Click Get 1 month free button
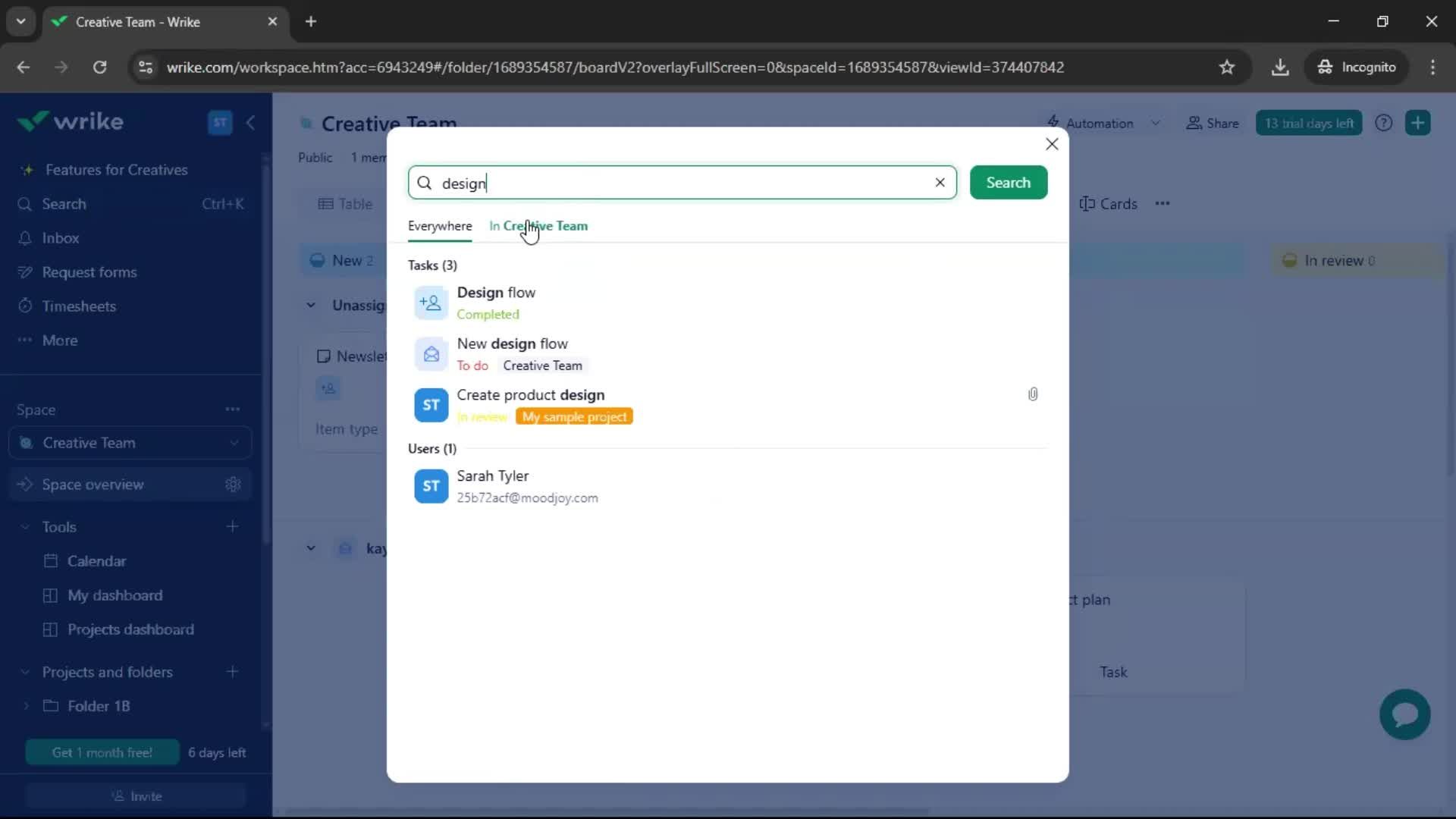Image resolution: width=1456 pixels, height=819 pixels. (102, 752)
